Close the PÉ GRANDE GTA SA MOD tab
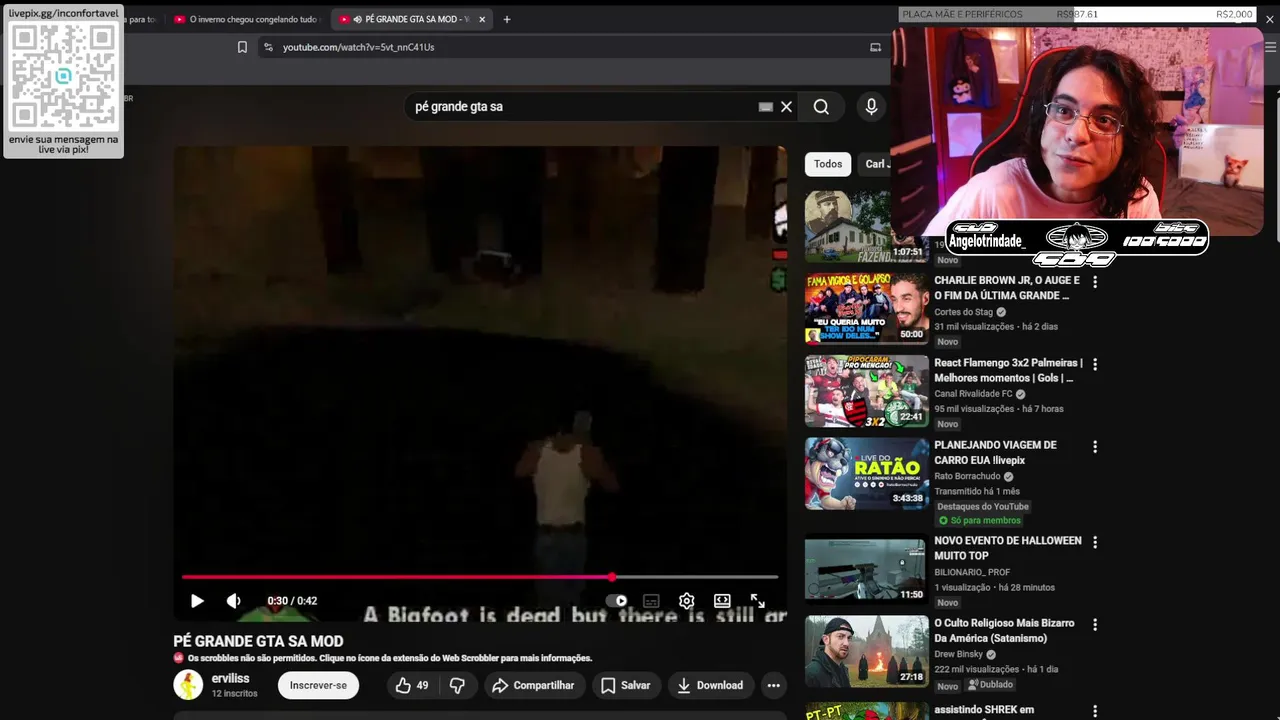1280x720 pixels. coord(481,19)
